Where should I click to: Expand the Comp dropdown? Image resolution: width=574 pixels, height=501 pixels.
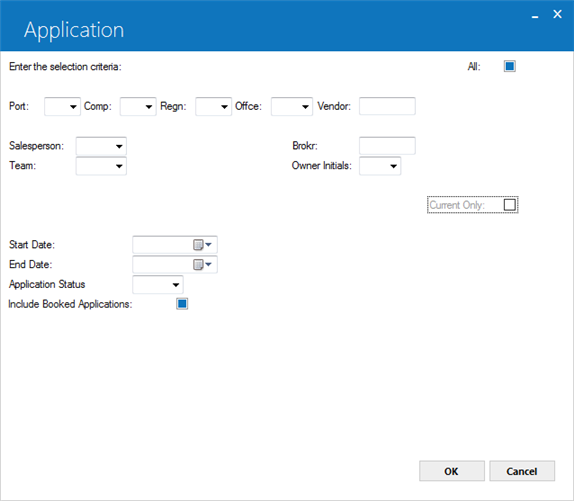[x=138, y=106]
